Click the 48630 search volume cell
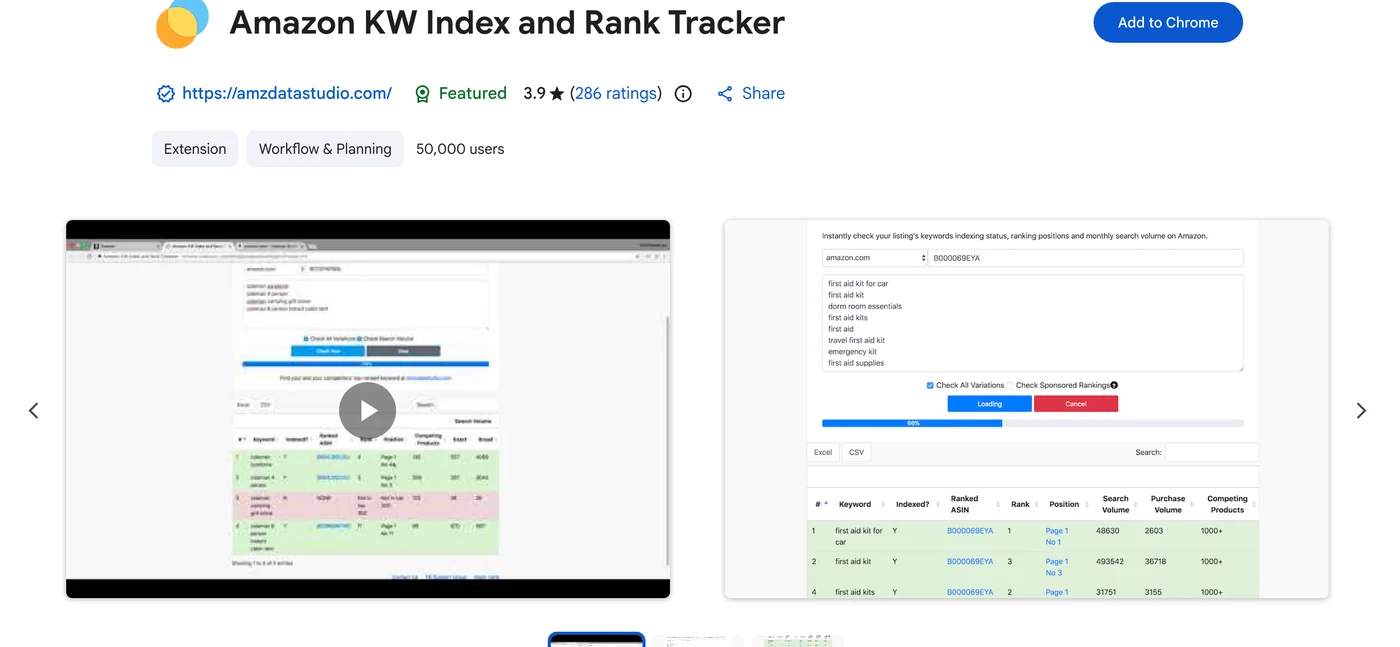Viewport: 1400px width, 647px height. 1108,531
